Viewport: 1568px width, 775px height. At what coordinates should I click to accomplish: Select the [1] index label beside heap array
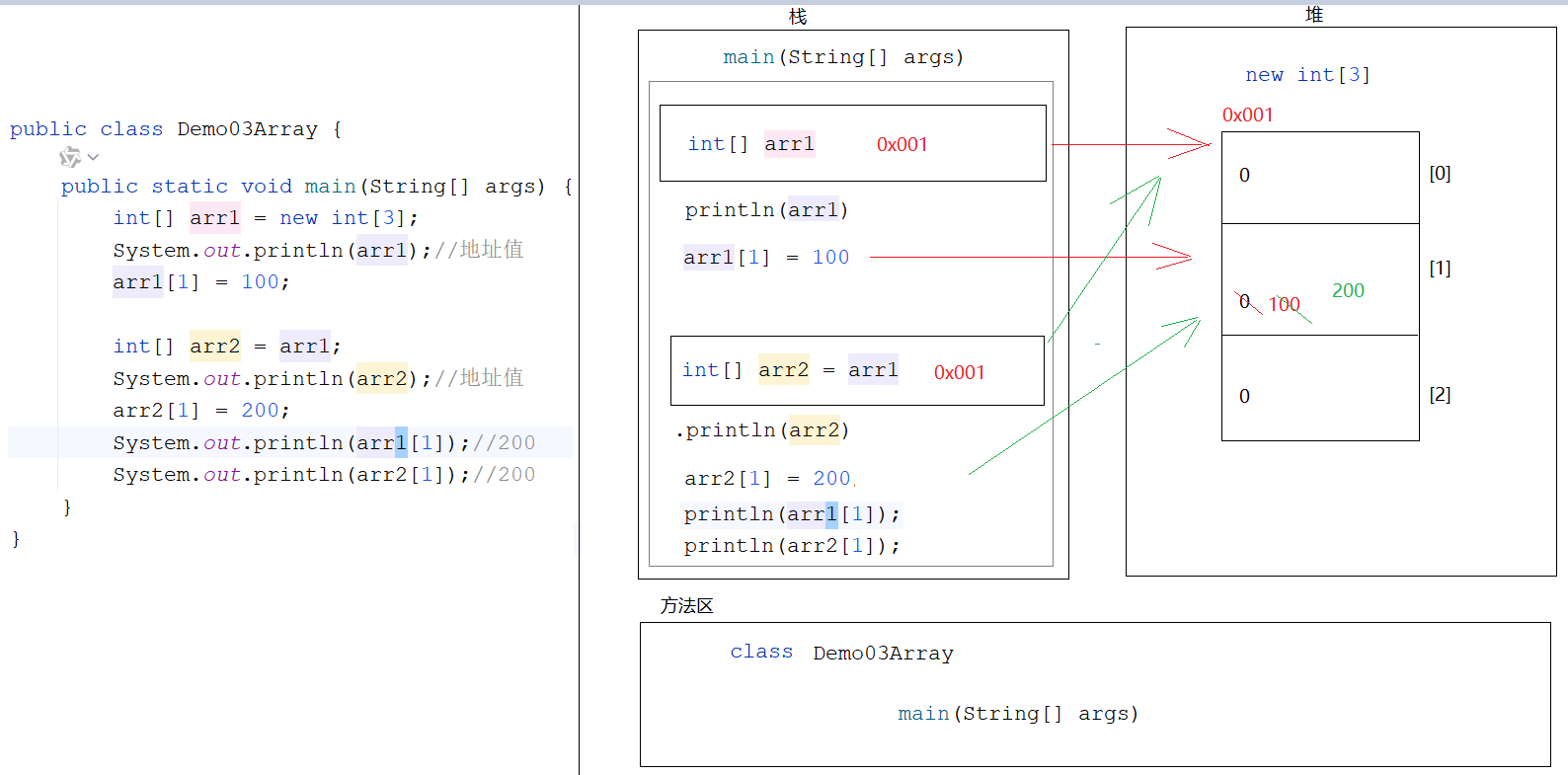click(x=1440, y=269)
